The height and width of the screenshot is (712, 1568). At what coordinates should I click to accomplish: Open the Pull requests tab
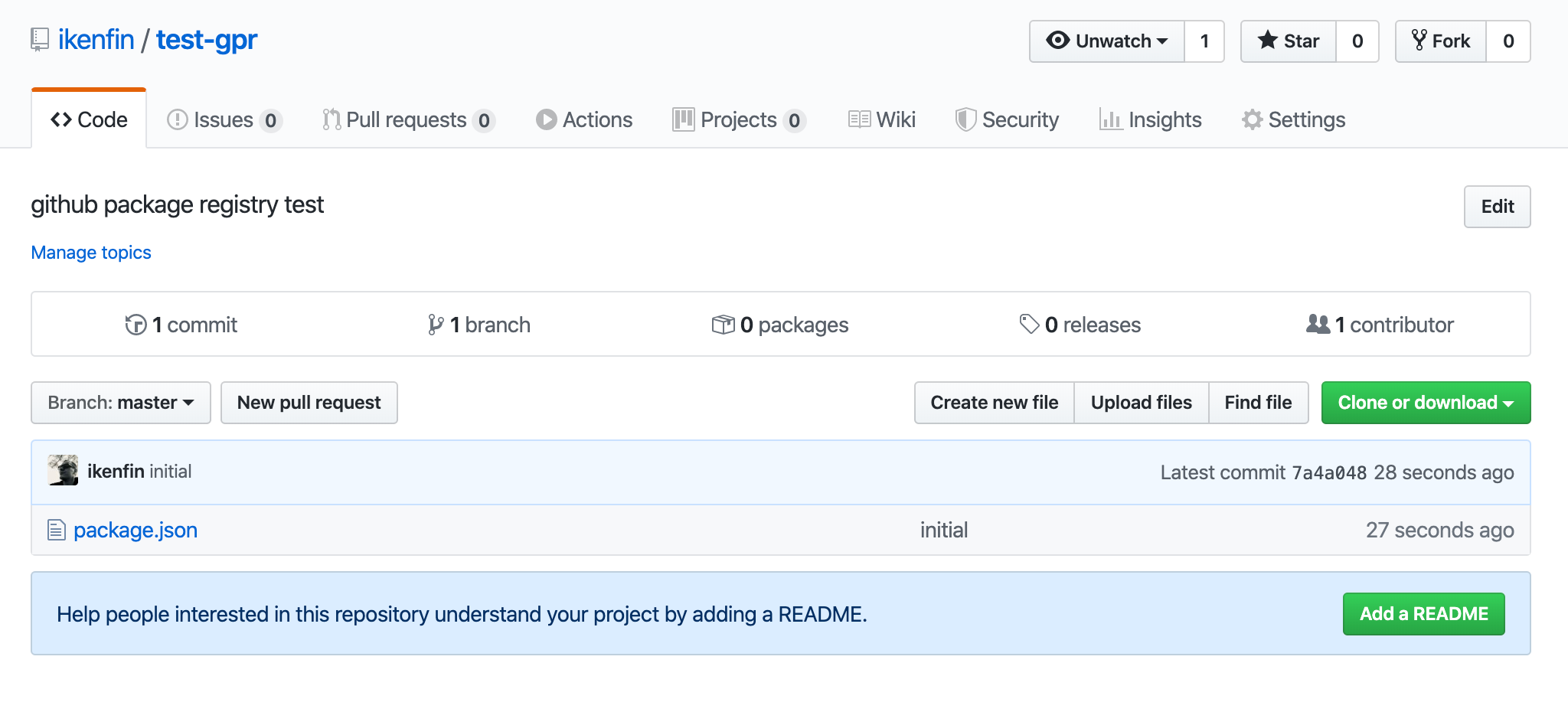[407, 120]
